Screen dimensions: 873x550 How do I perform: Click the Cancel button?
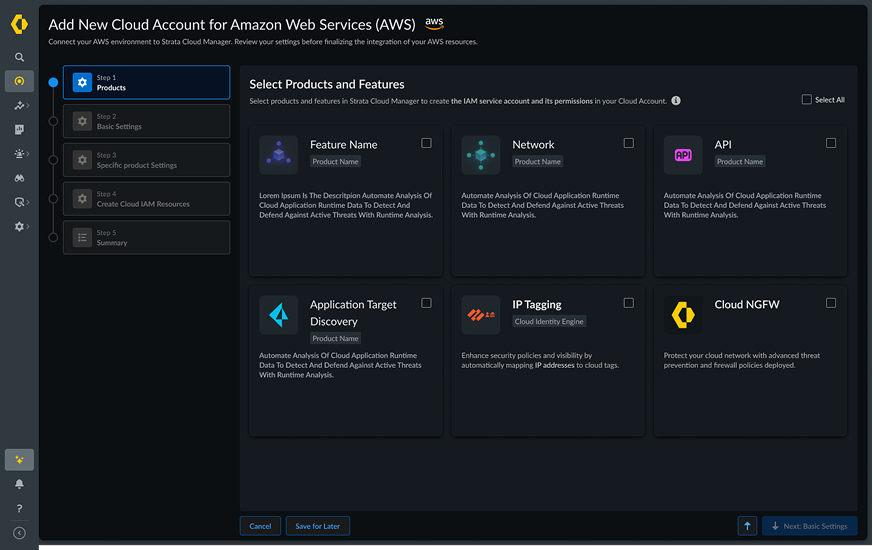tap(260, 526)
